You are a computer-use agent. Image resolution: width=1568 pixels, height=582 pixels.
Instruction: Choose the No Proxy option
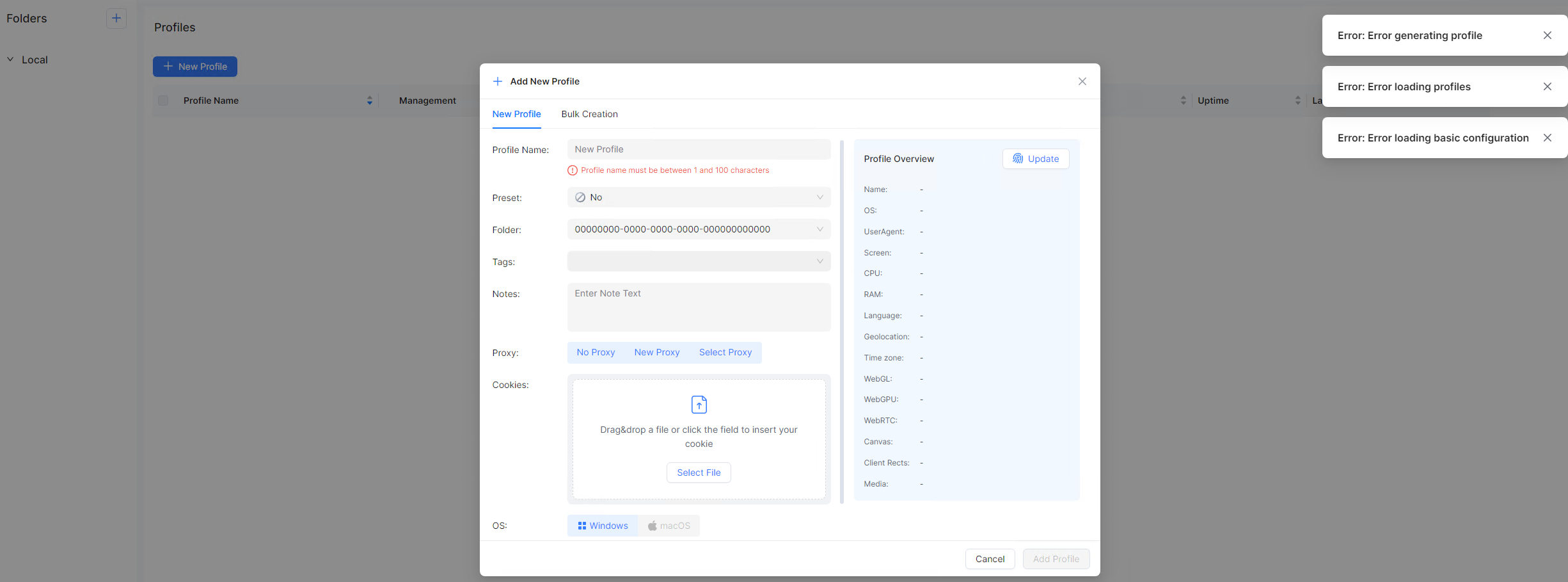[595, 353]
